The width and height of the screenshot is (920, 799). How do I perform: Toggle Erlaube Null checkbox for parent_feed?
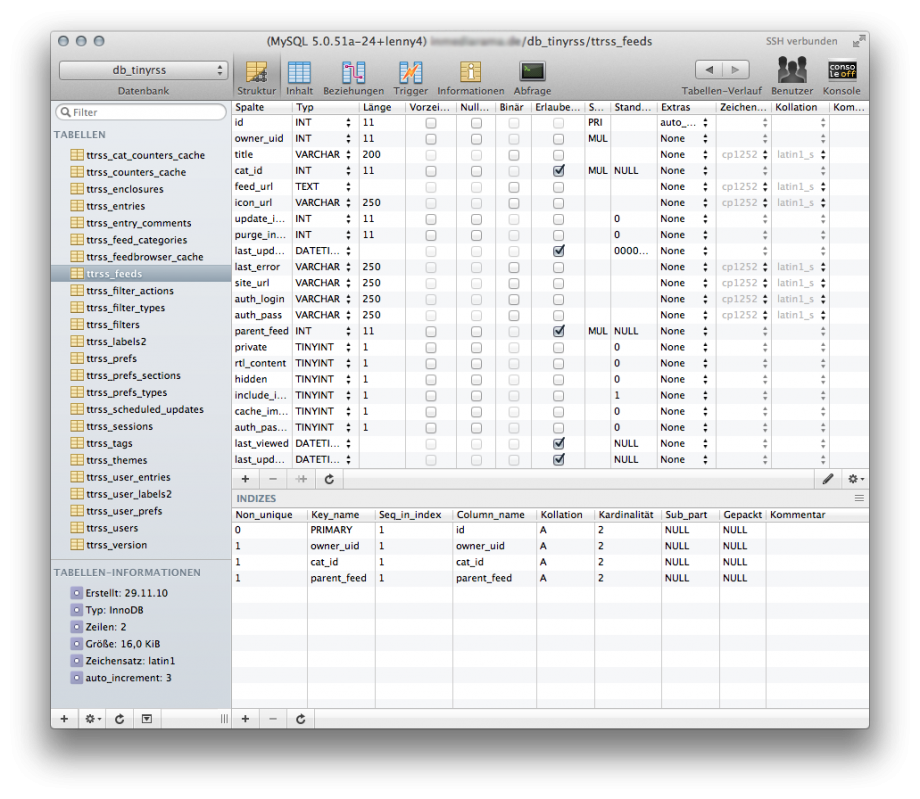[559, 331]
